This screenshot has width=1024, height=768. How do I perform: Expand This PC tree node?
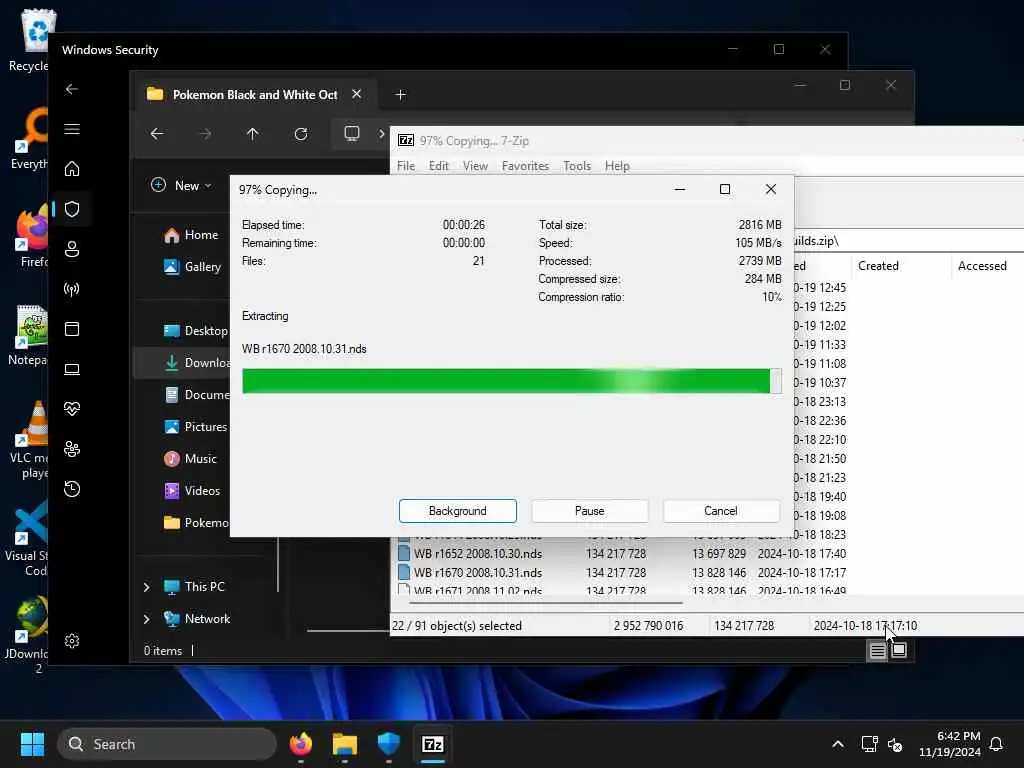(x=146, y=587)
